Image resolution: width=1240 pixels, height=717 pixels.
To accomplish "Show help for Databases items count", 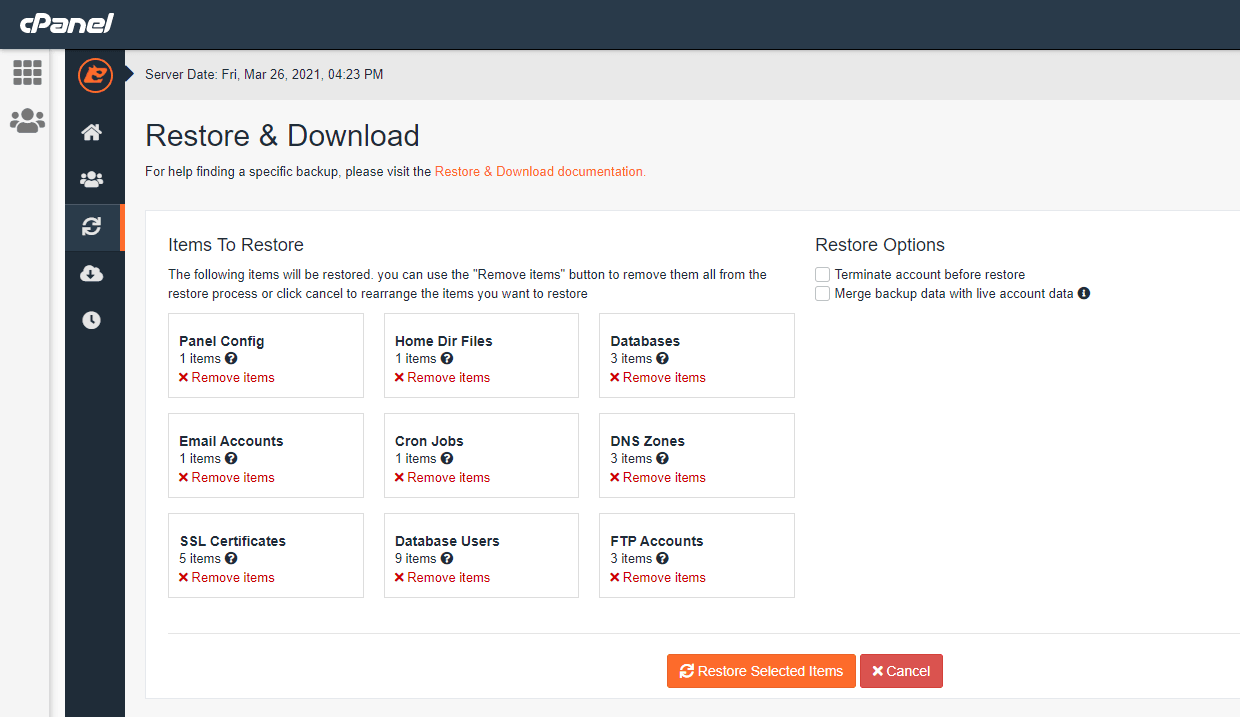I will click(x=662, y=359).
